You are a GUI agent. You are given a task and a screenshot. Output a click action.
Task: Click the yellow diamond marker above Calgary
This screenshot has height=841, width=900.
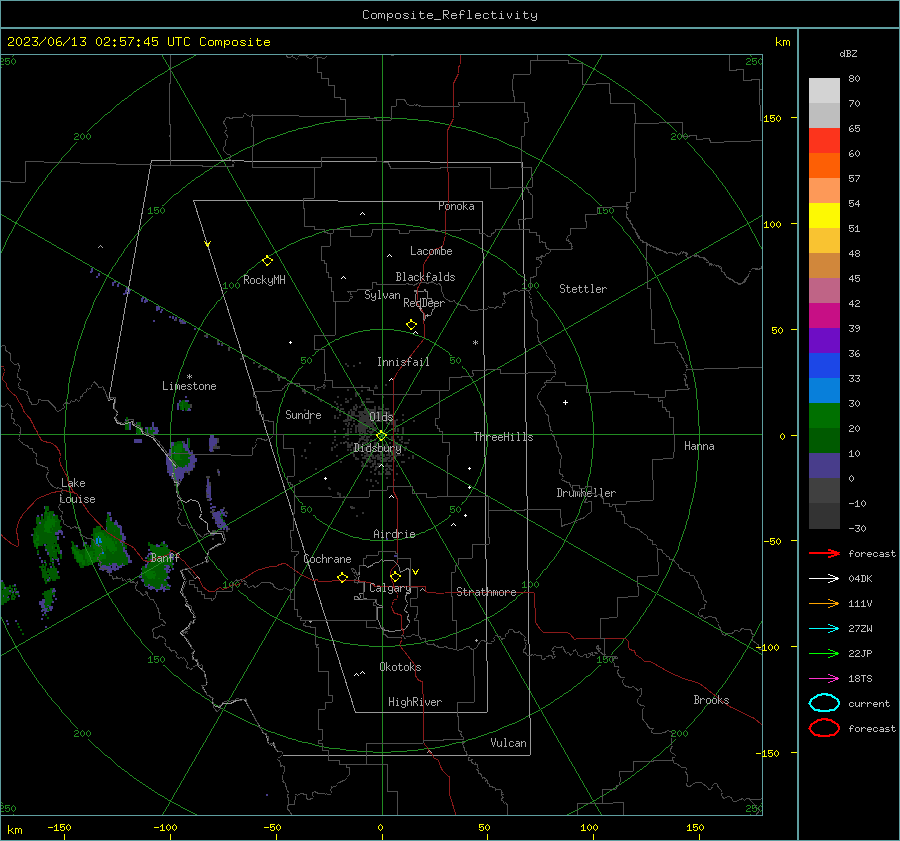click(395, 576)
